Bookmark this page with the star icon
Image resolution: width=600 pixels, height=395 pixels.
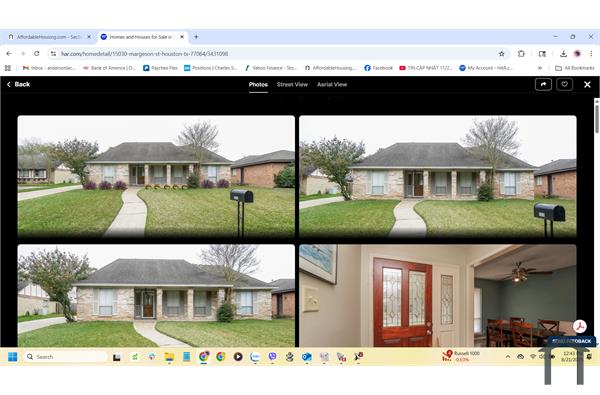[502, 54]
